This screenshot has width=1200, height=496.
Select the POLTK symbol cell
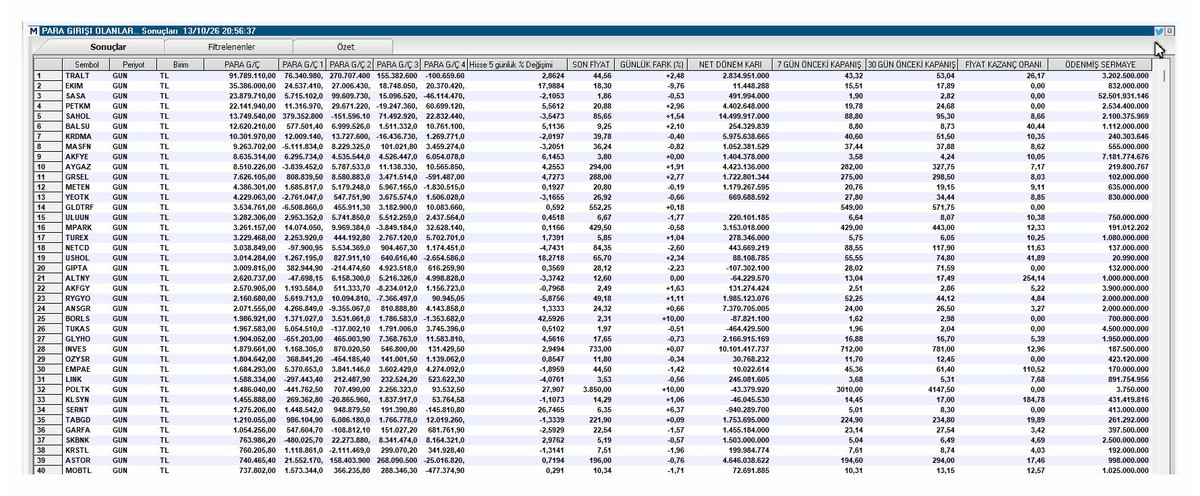[86, 391]
